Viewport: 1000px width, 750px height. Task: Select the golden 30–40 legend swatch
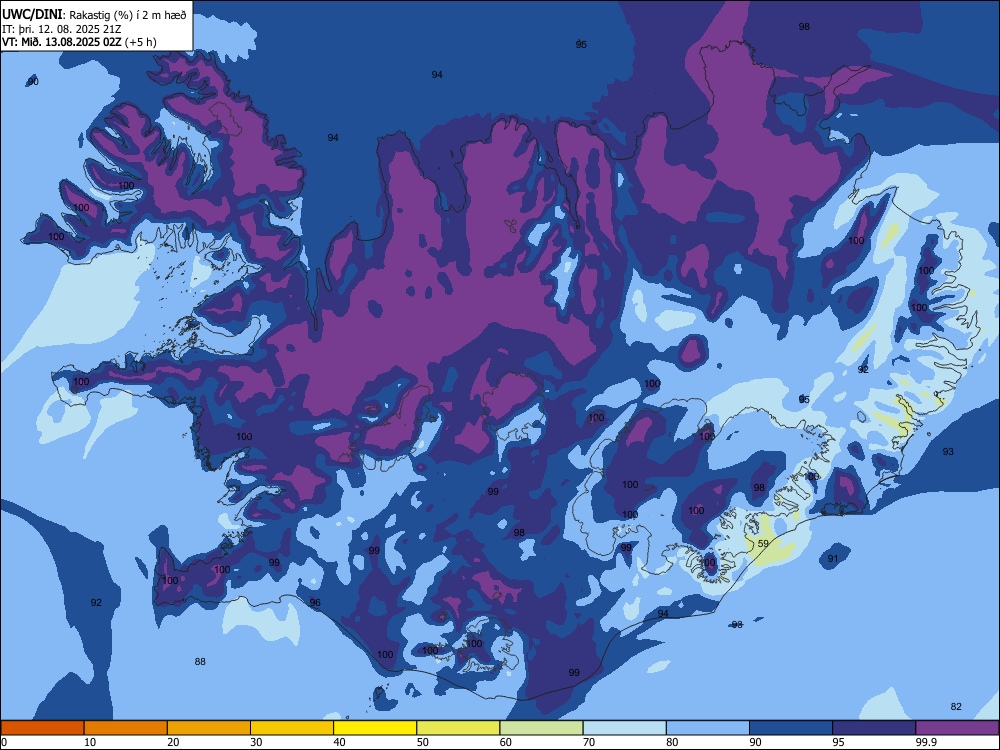pyautogui.click(x=292, y=728)
